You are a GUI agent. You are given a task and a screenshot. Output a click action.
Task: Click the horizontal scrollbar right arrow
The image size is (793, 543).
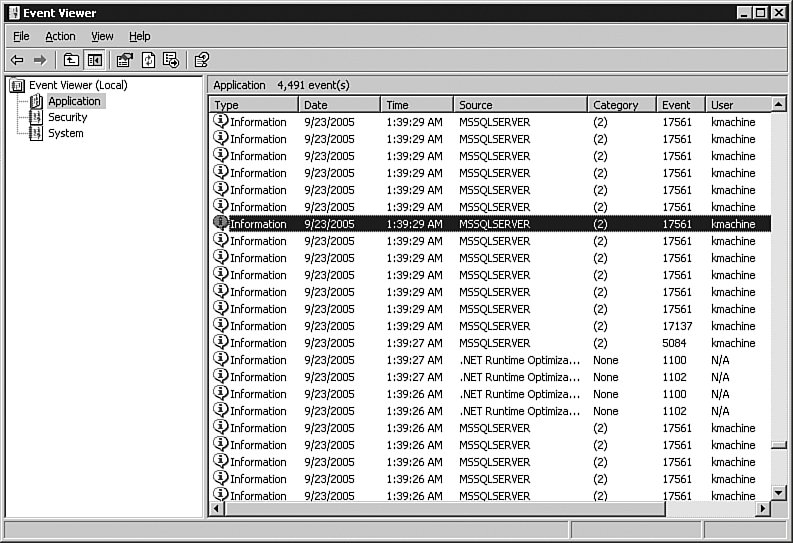[763, 508]
